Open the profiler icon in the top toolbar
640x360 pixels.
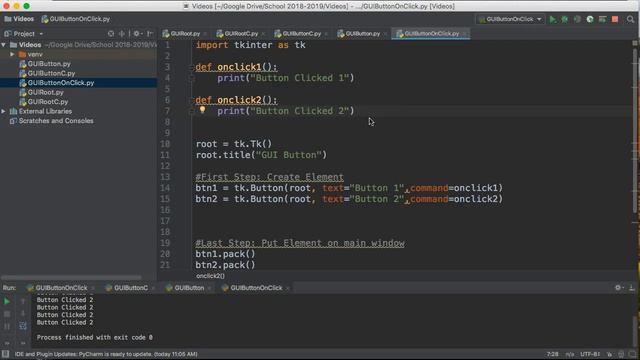[590, 19]
